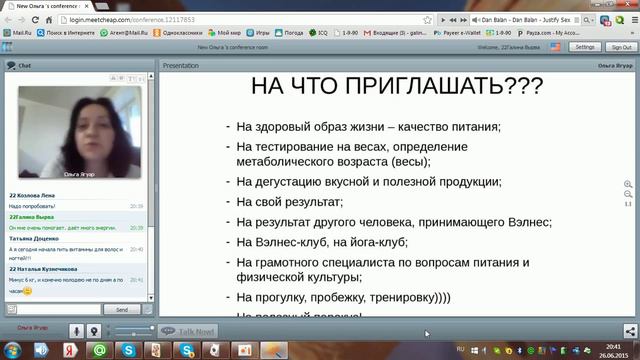The image size is (640, 360).
Task: Open the Chat panel header icon
Action: pyautogui.click(x=11, y=65)
